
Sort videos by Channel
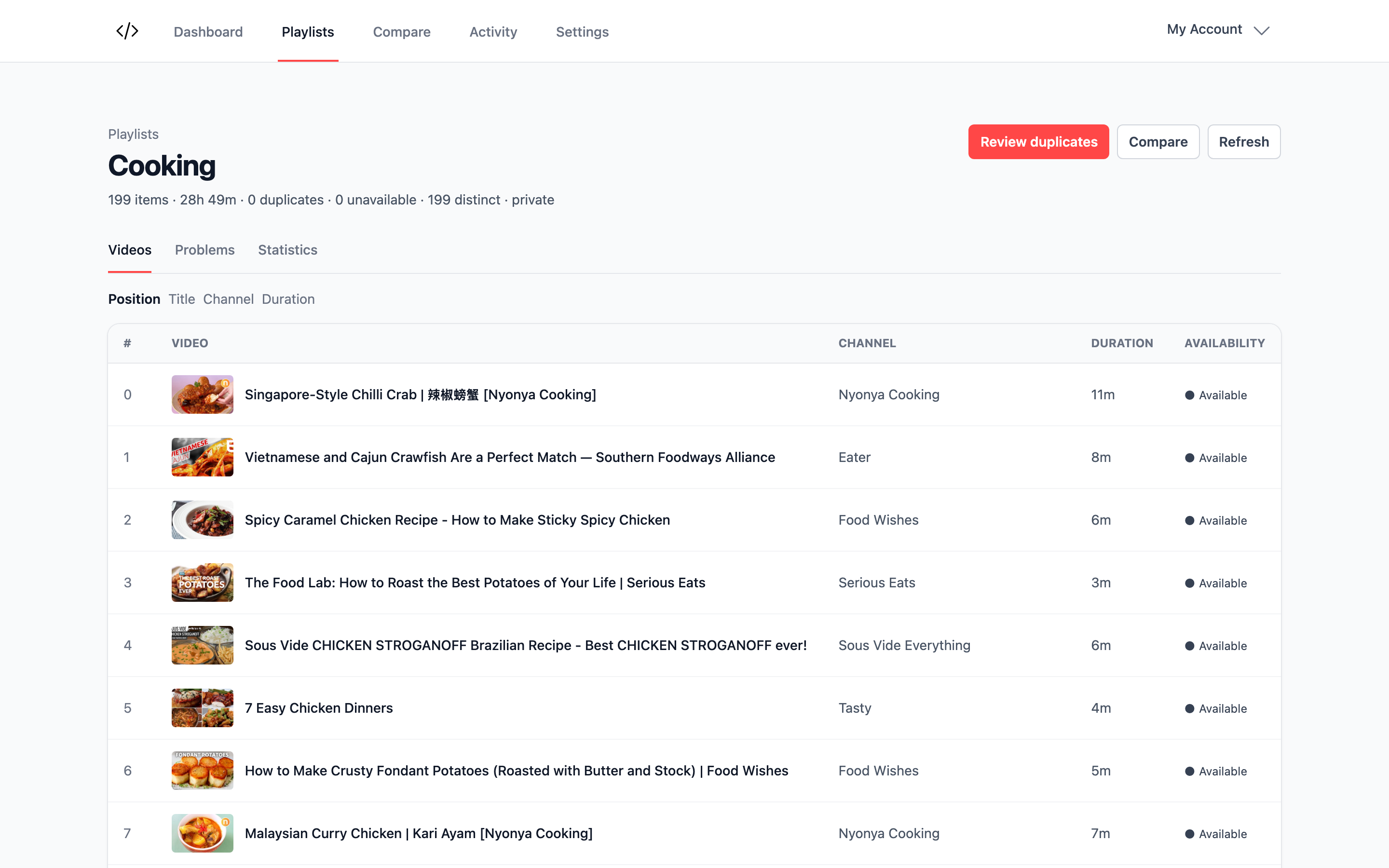click(x=229, y=299)
